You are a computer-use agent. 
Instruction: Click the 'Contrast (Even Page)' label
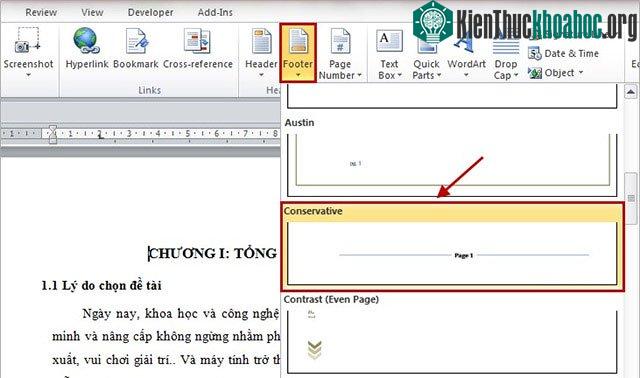coord(331,300)
